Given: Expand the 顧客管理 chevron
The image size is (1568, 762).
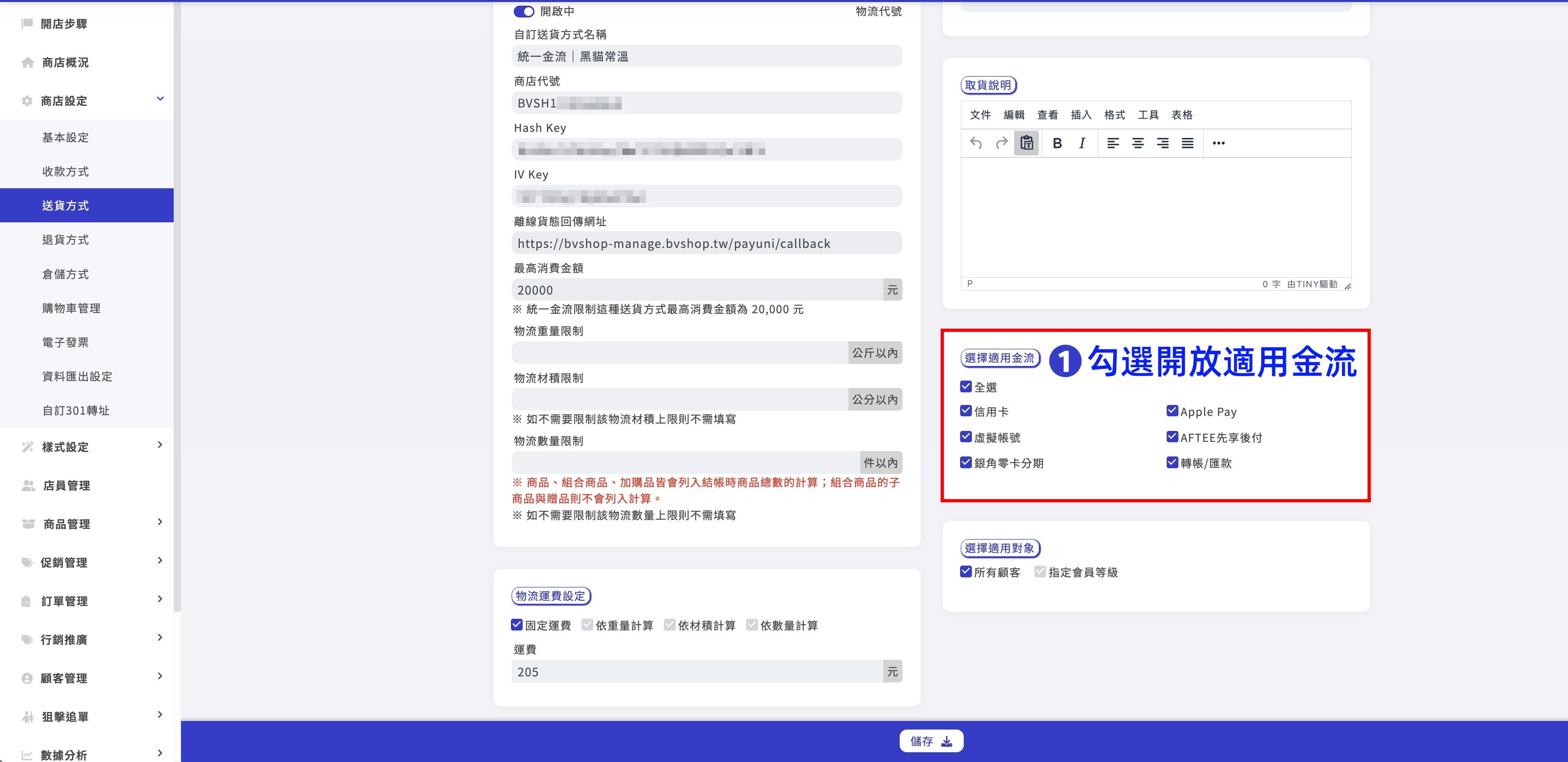Looking at the screenshot, I should point(160,676).
